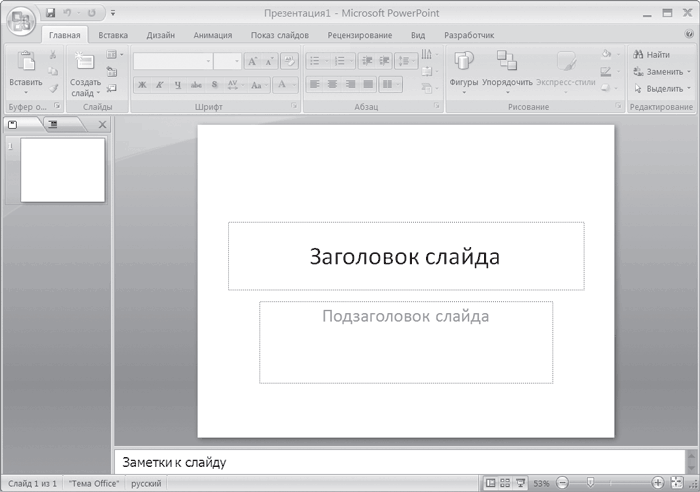
Task: Open the Упорядочить arrange menu
Action: (x=507, y=71)
